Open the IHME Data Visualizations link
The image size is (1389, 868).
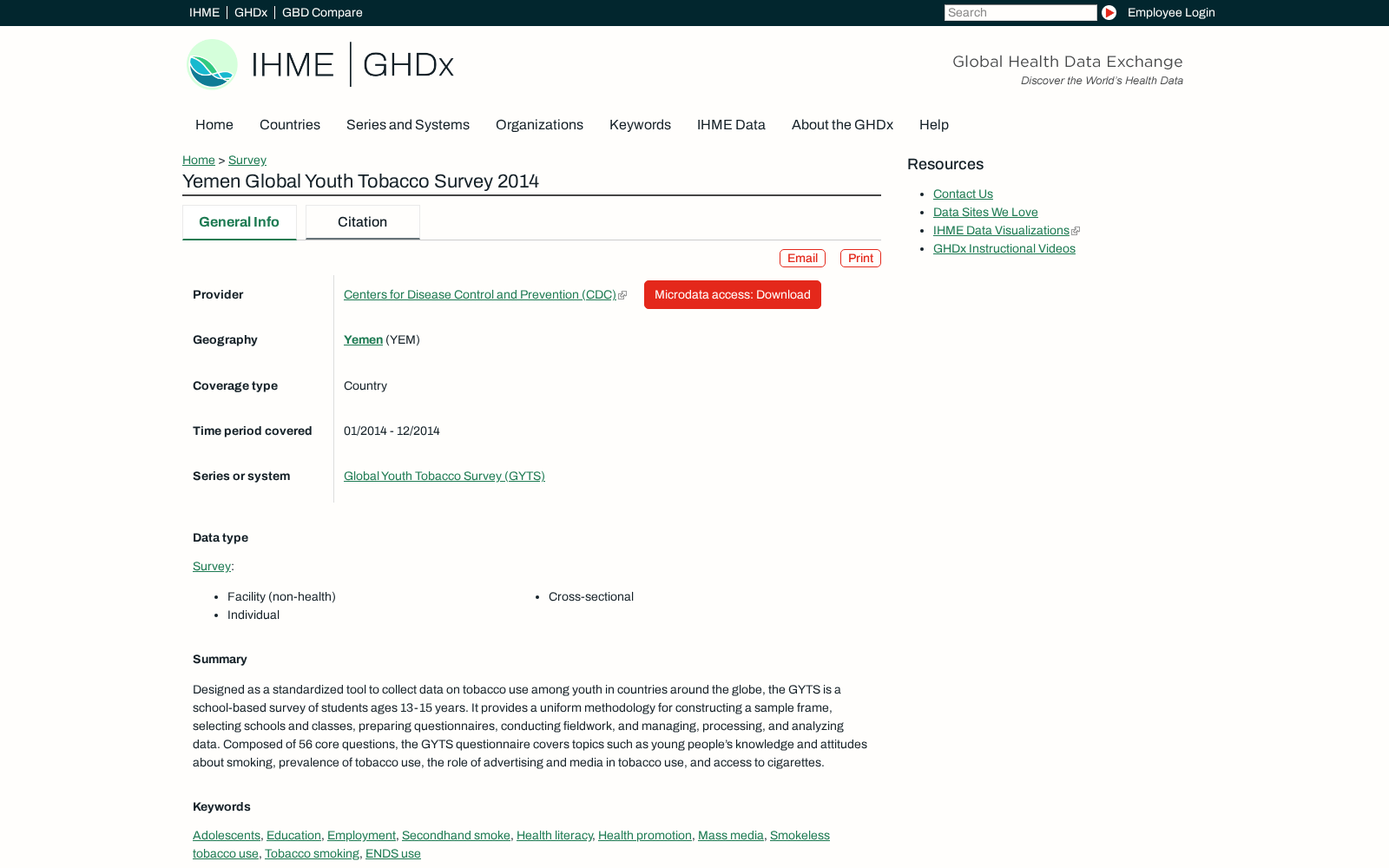tap(1001, 230)
